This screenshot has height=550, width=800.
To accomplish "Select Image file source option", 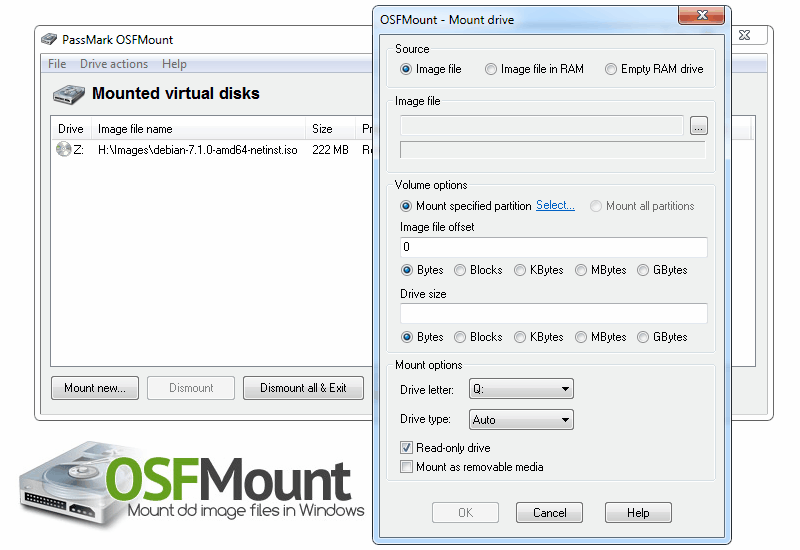I will (x=431, y=69).
